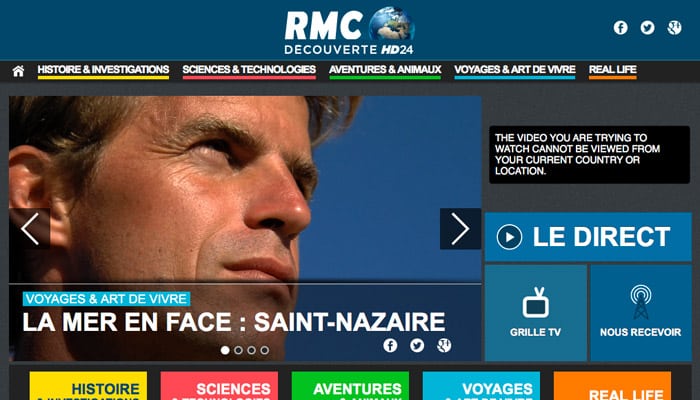Image resolution: width=700 pixels, height=400 pixels.
Task: Show the previous slide with left arrow
Action: [x=29, y=229]
